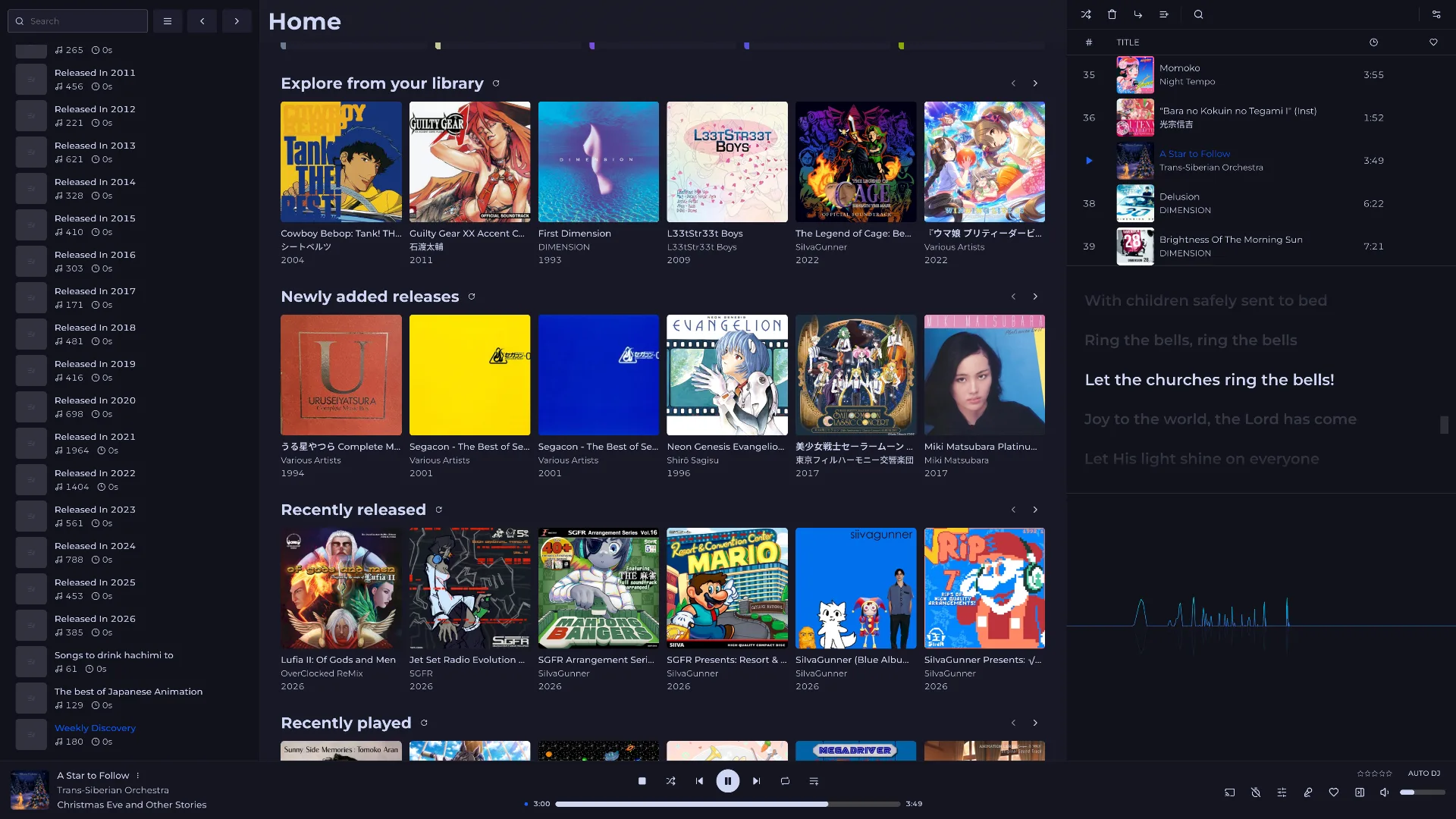
Task: Play Momoko in the queue
Action: tap(1259, 75)
